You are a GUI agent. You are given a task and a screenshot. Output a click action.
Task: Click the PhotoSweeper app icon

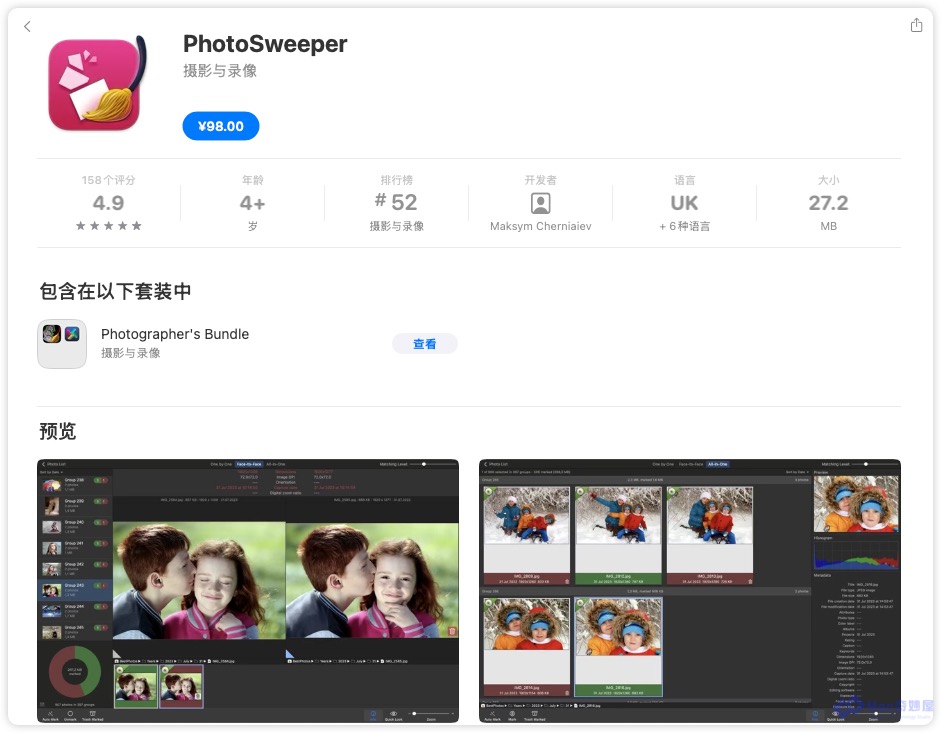coord(97,83)
